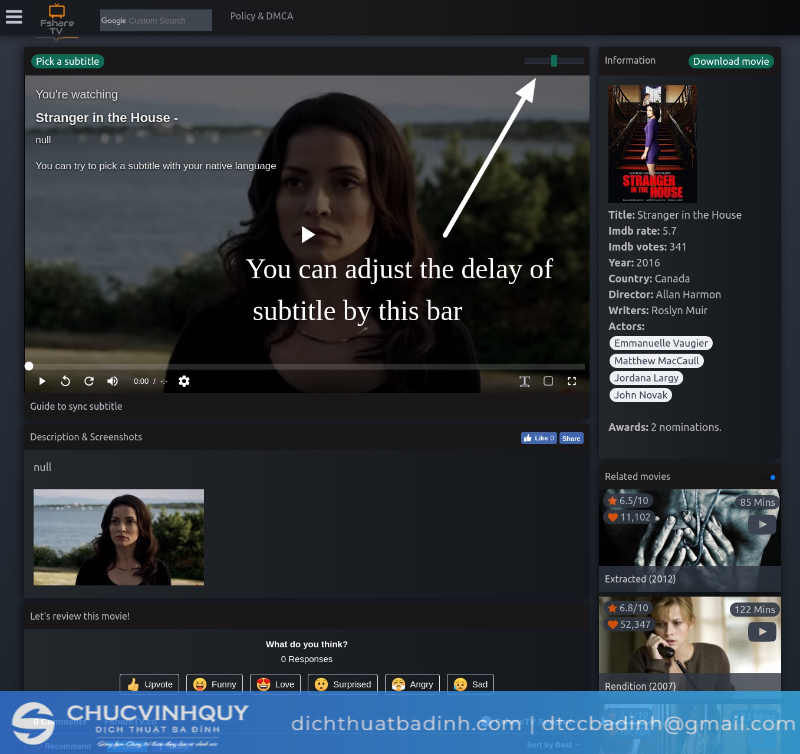The width and height of the screenshot is (800, 754).
Task: Go to Fshare TV home logo
Action: point(57,20)
